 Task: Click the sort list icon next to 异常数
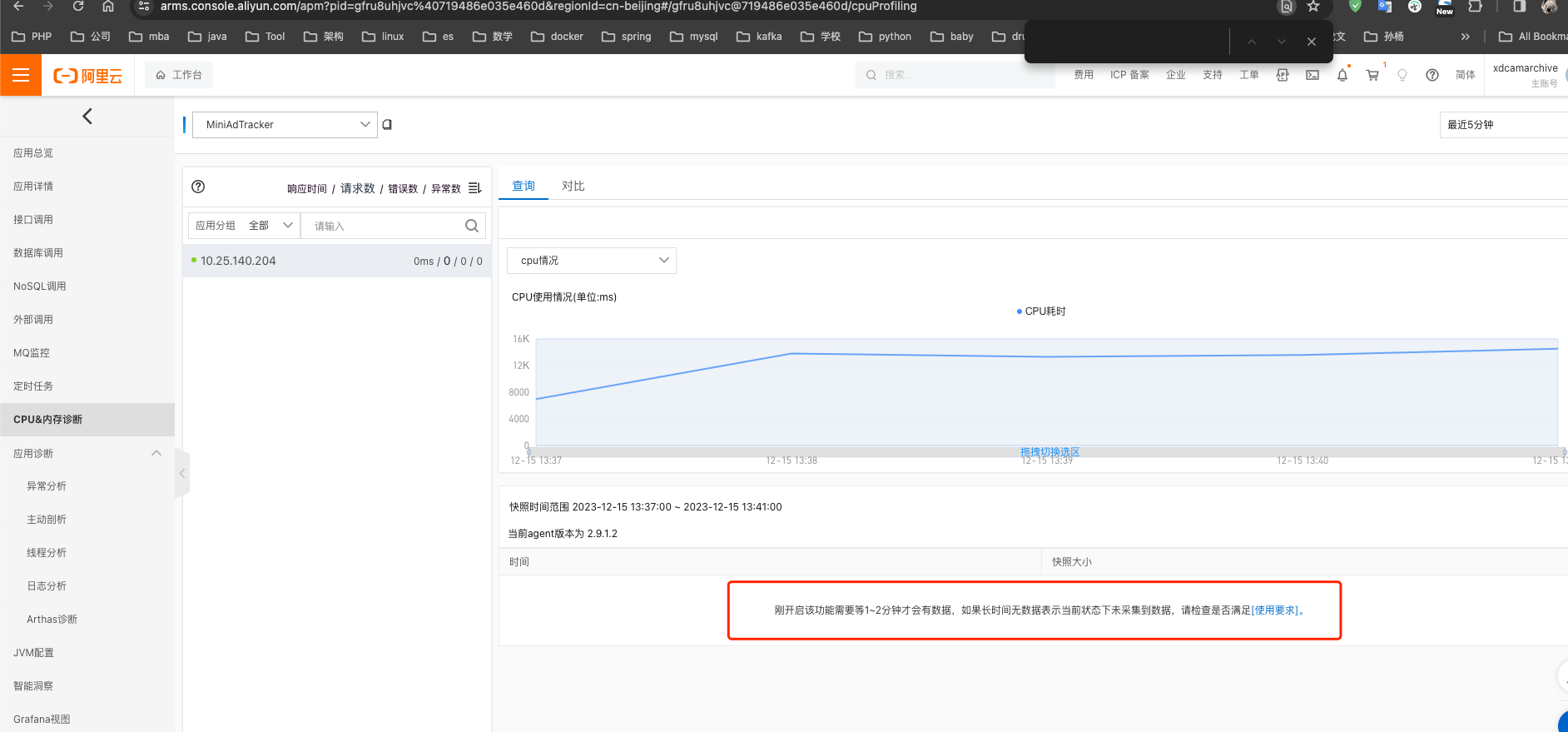coord(475,188)
